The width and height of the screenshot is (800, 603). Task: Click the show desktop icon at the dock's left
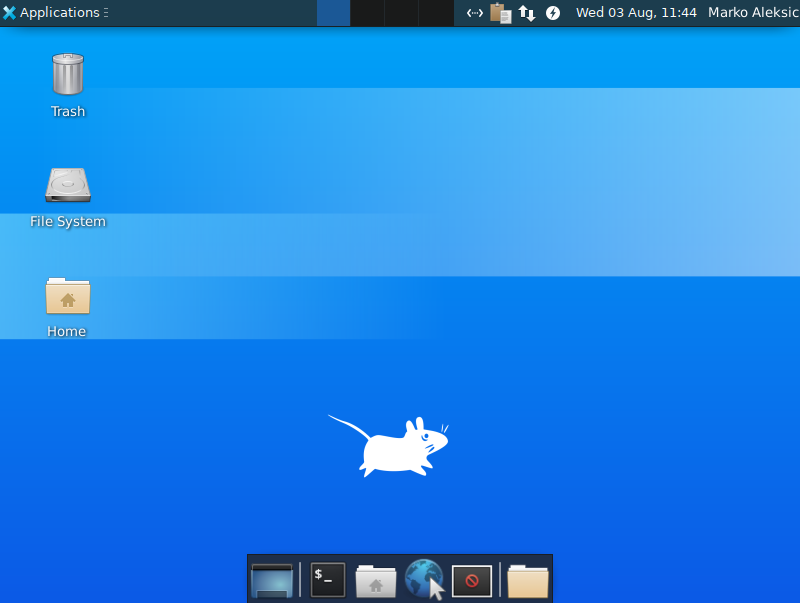pyautogui.click(x=272, y=580)
